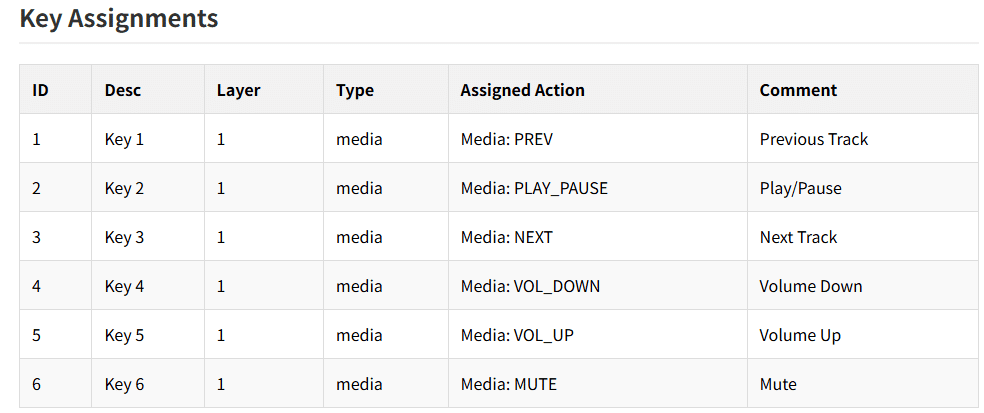Image resolution: width=984 pixels, height=413 pixels.
Task: Click the Play/Pause comment cell
Action: pyautogui.click(x=863, y=187)
